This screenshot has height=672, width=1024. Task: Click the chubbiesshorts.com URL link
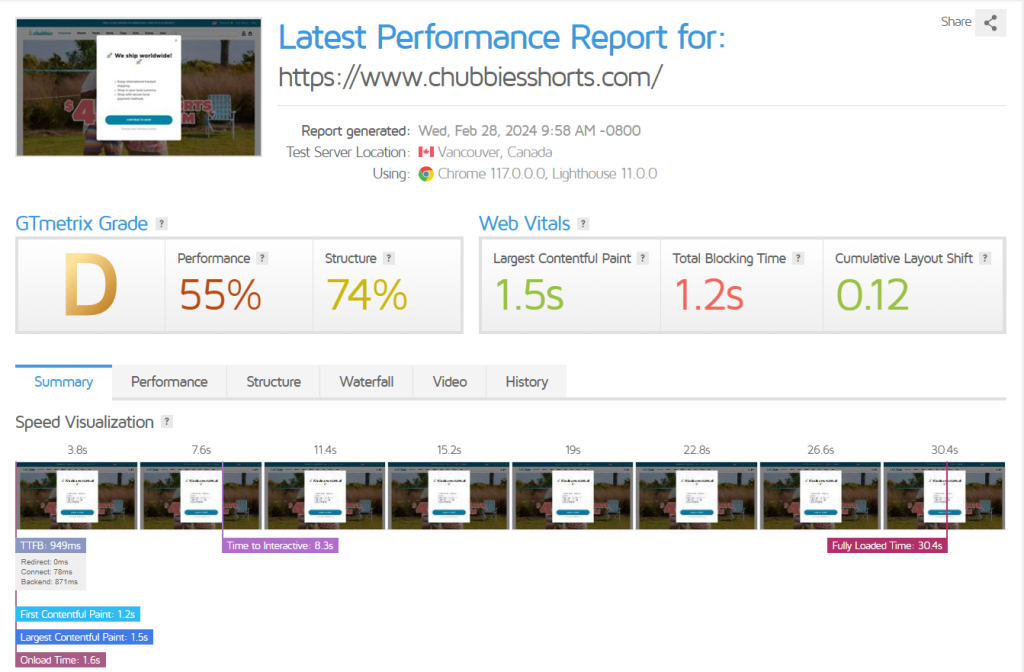(x=470, y=77)
